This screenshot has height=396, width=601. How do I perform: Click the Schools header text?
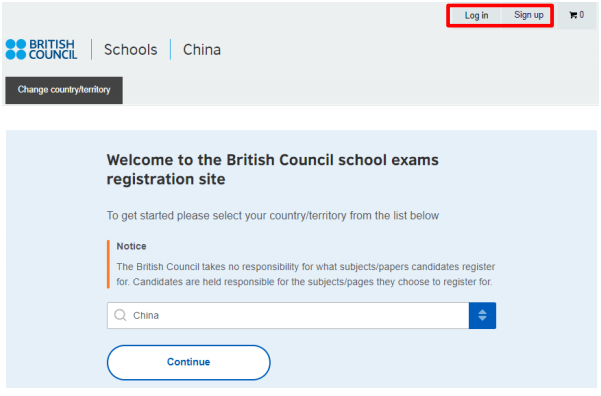pyautogui.click(x=131, y=50)
